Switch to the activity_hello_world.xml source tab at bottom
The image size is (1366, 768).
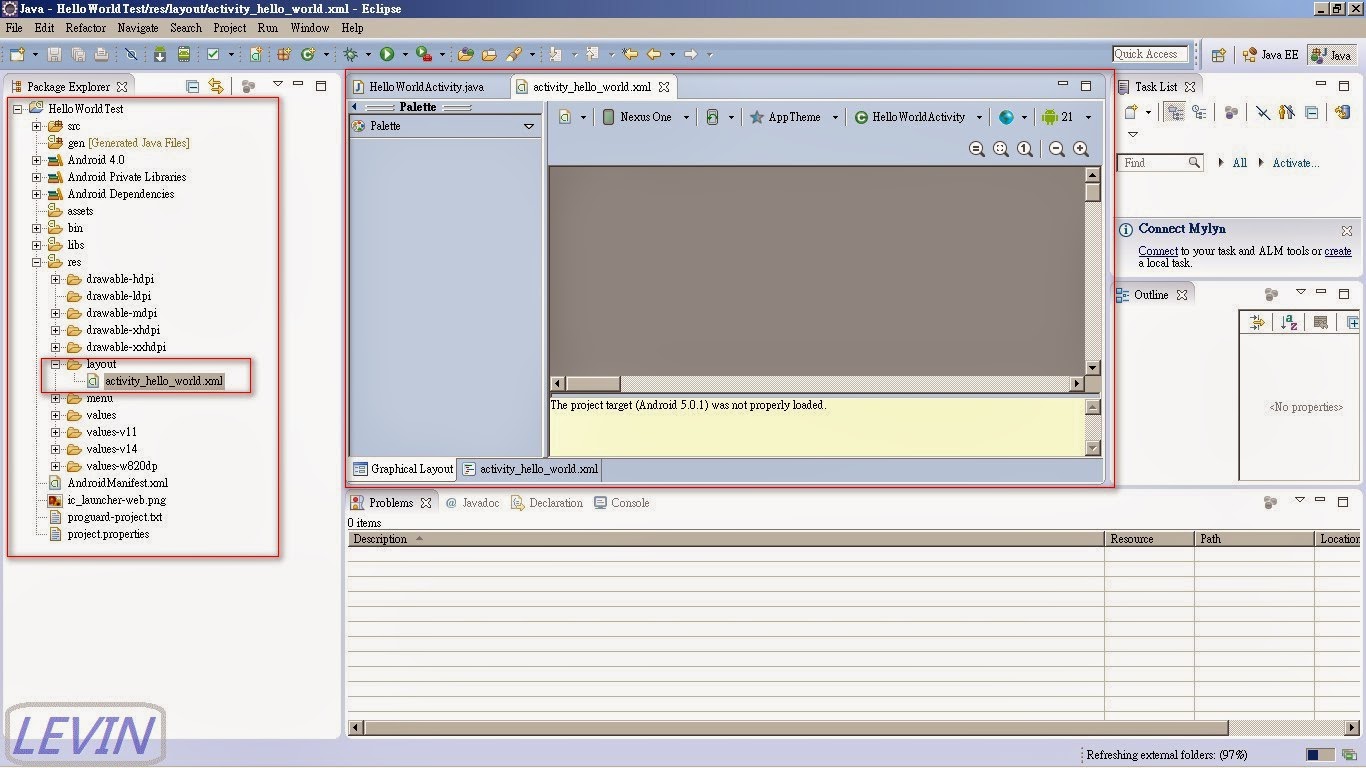[x=530, y=469]
